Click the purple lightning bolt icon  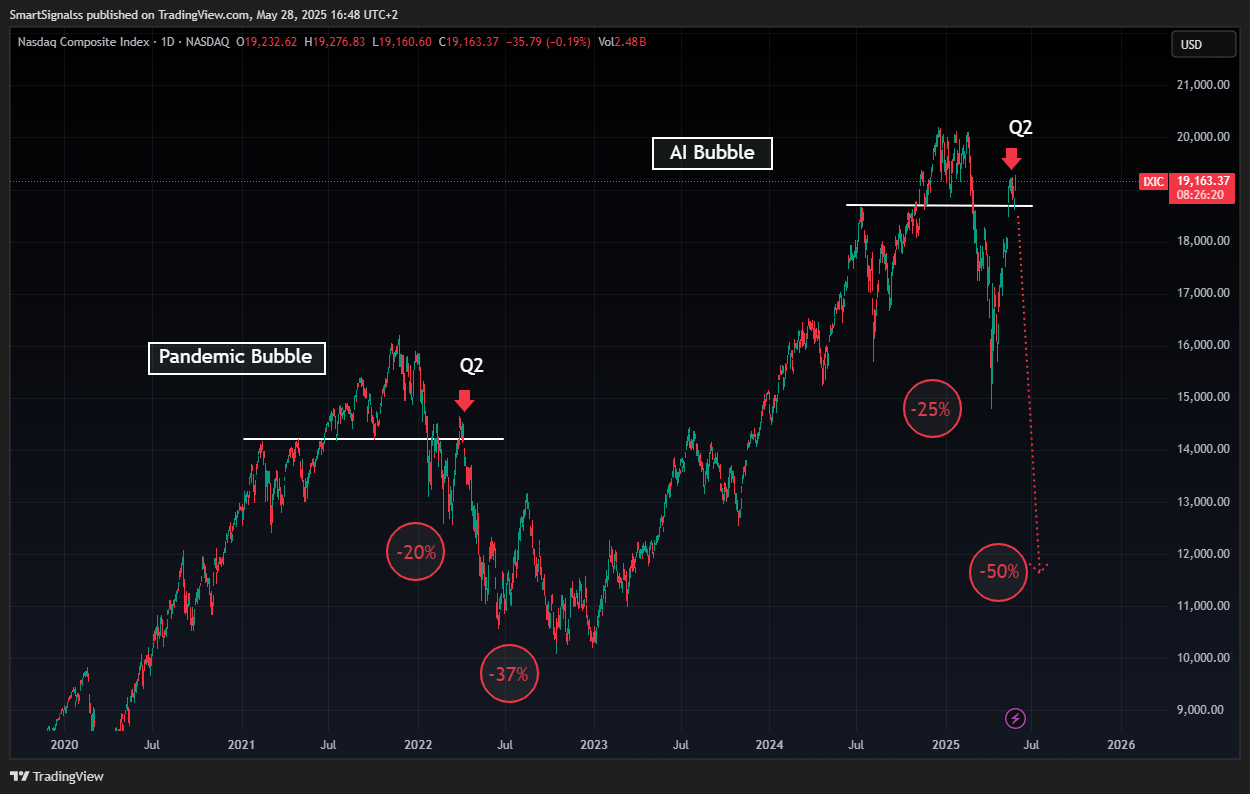coord(1015,718)
